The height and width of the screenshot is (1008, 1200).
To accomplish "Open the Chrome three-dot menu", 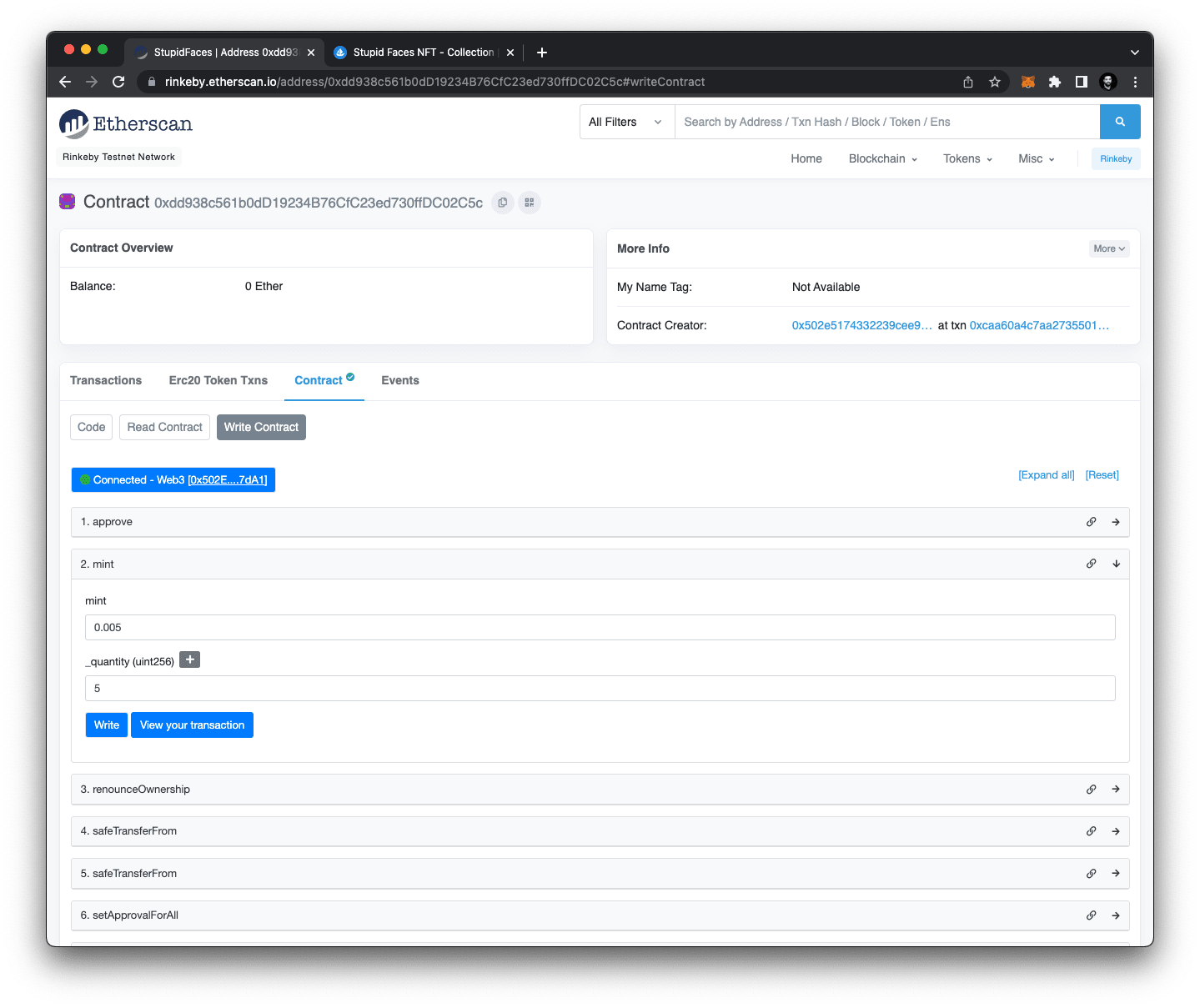I will [1135, 82].
